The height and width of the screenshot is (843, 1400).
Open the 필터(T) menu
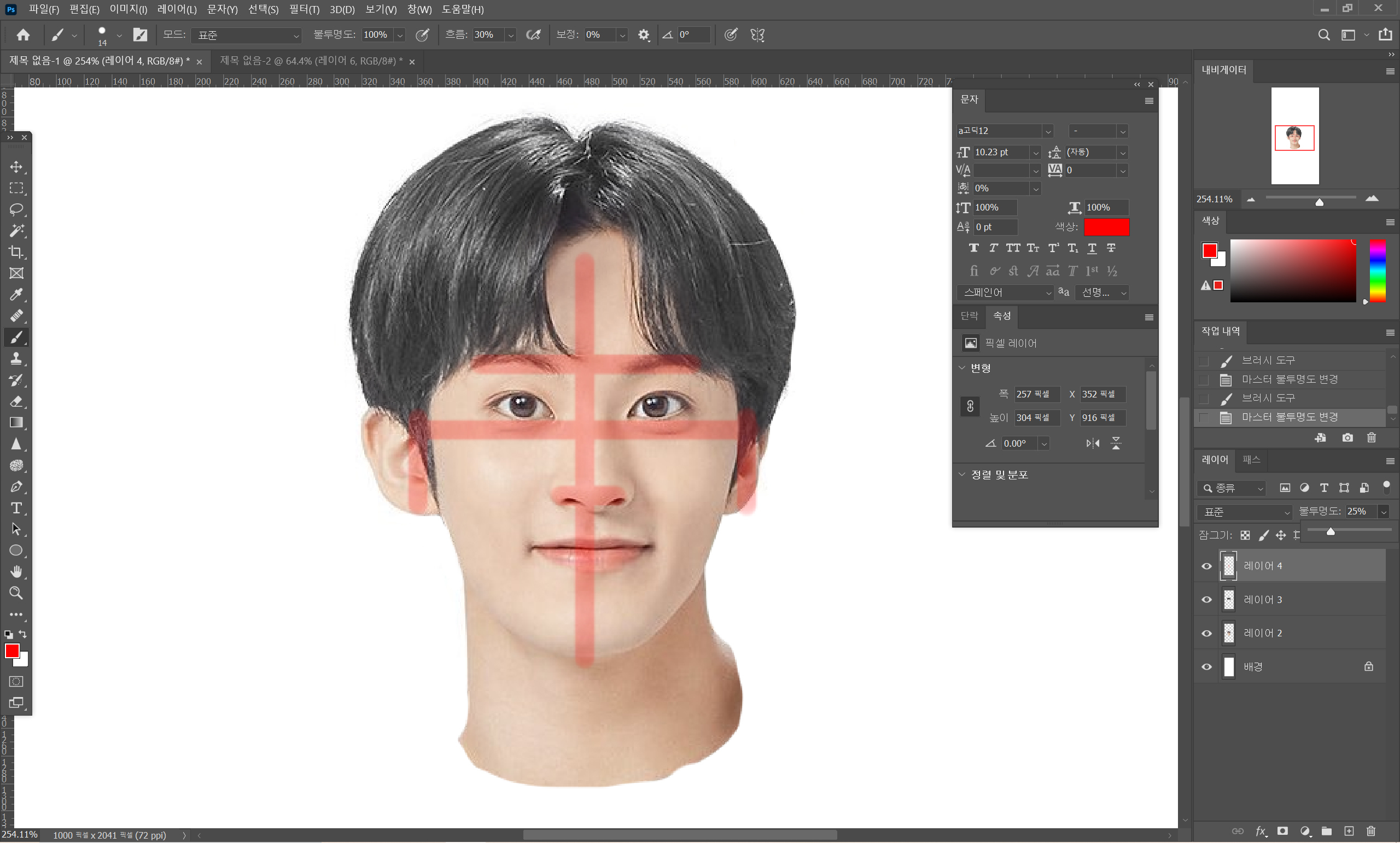click(x=304, y=9)
